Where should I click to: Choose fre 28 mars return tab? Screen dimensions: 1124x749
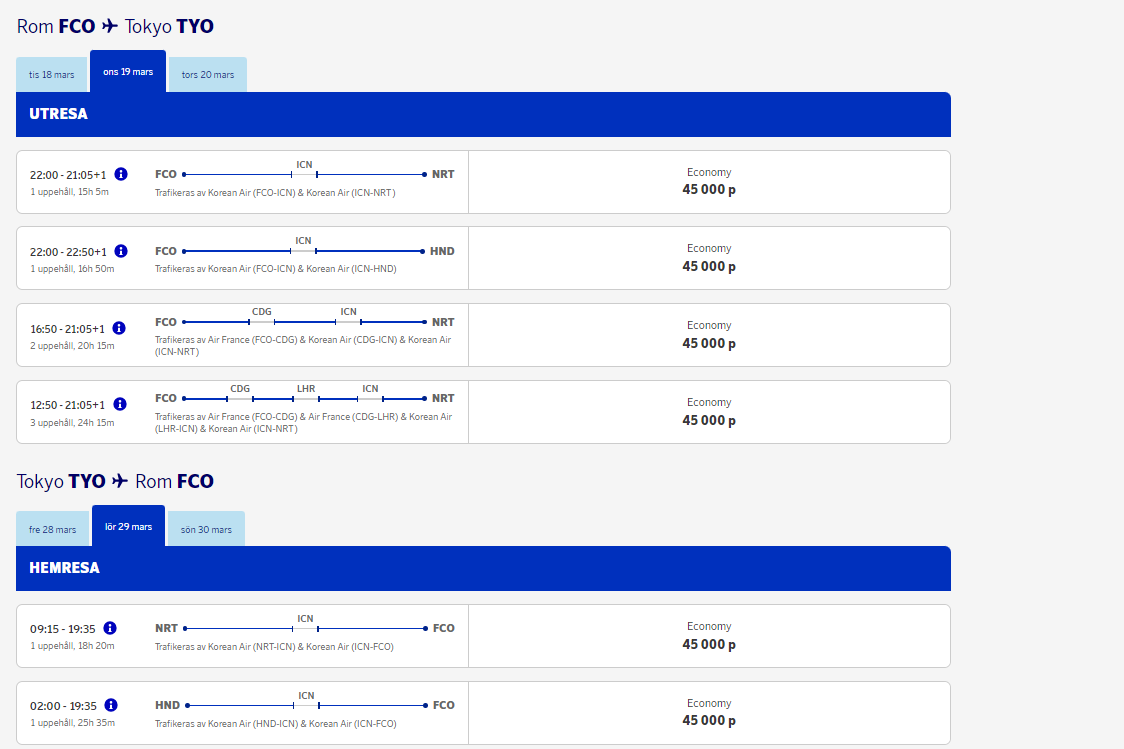(53, 529)
